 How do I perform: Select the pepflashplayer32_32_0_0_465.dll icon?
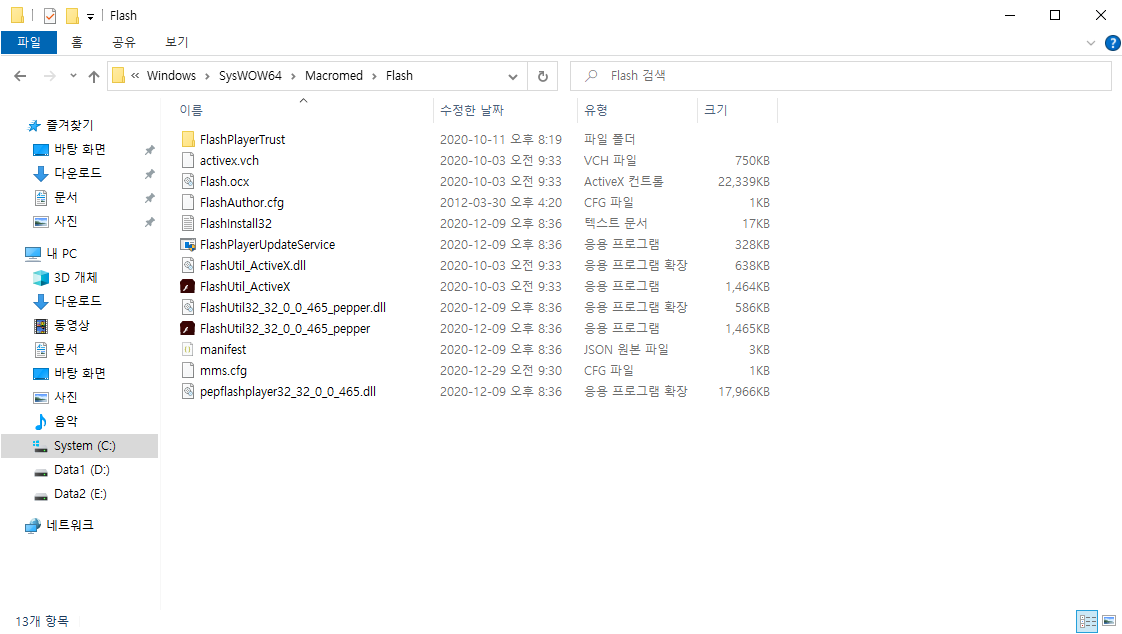coord(187,391)
